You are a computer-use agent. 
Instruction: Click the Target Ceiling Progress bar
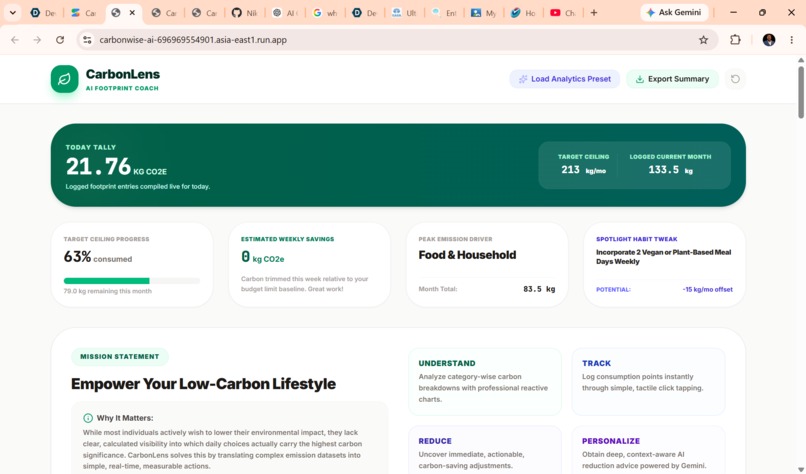[132, 281]
